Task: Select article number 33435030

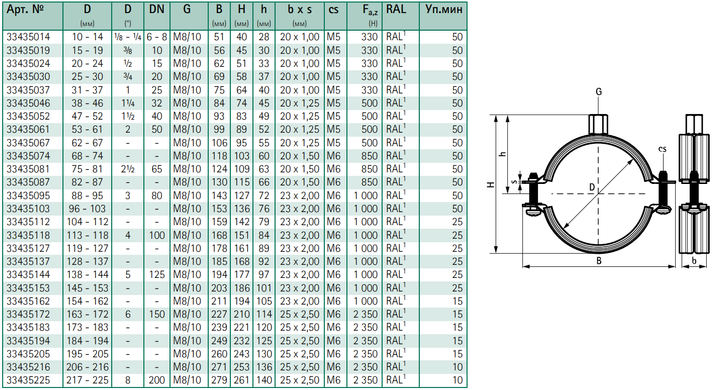Action: tap(28, 77)
